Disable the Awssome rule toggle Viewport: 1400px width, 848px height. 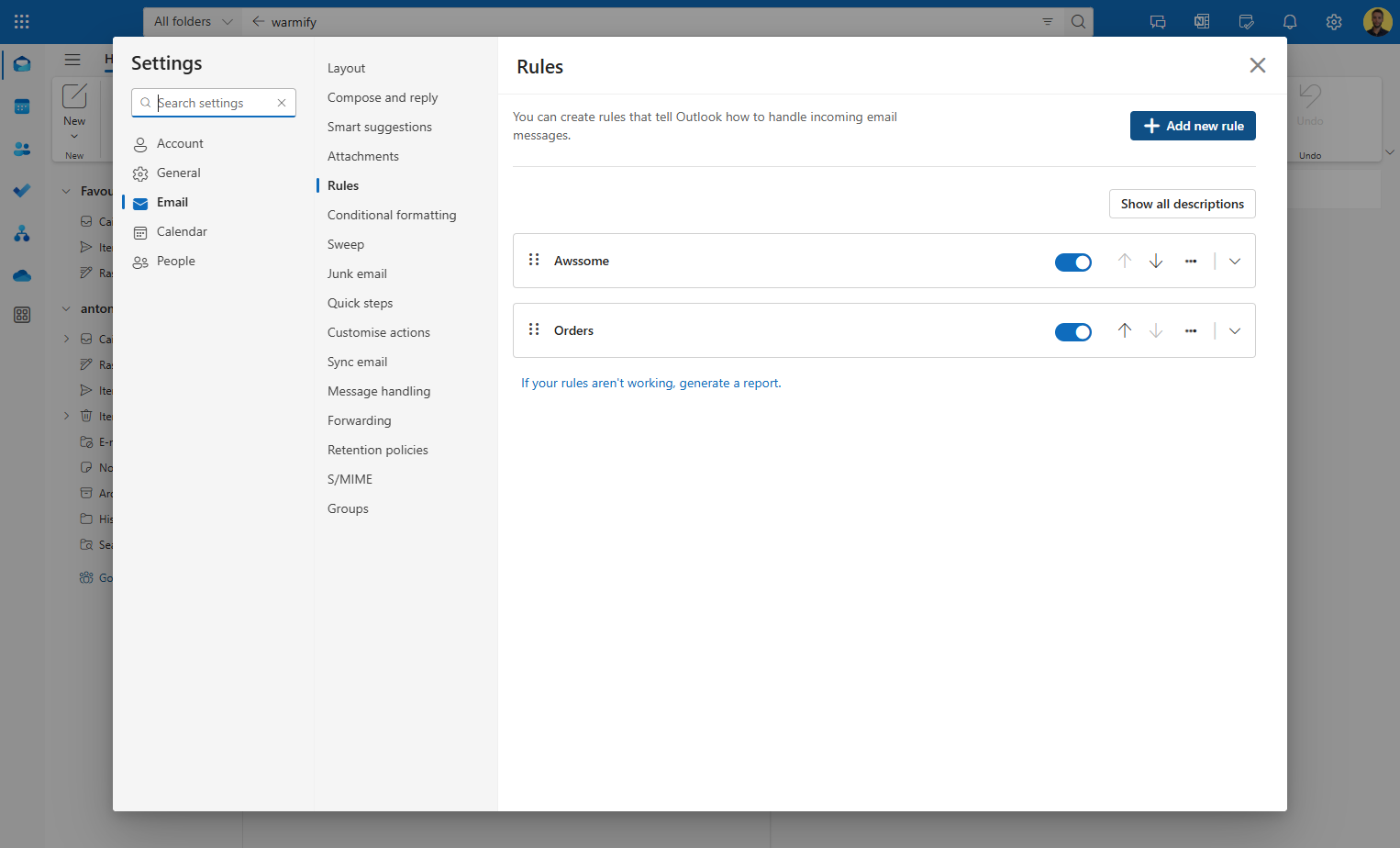[1073, 262]
